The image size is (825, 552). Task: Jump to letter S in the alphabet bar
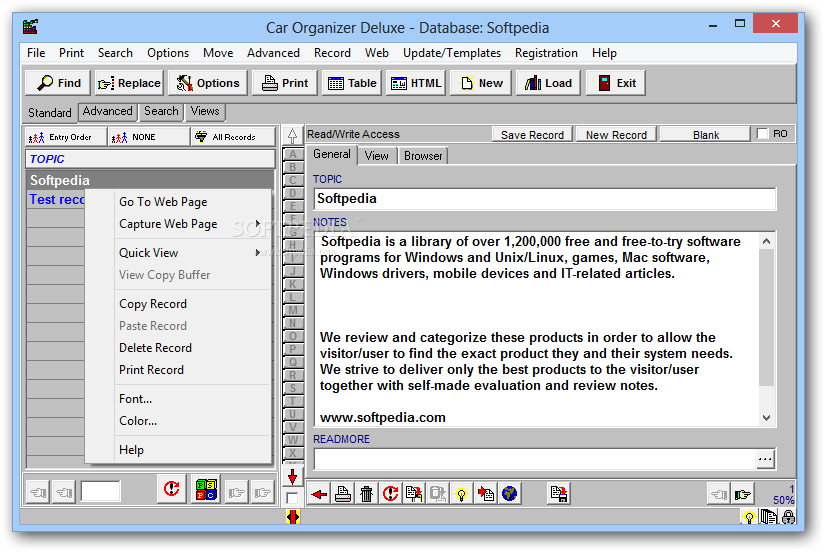pos(293,388)
